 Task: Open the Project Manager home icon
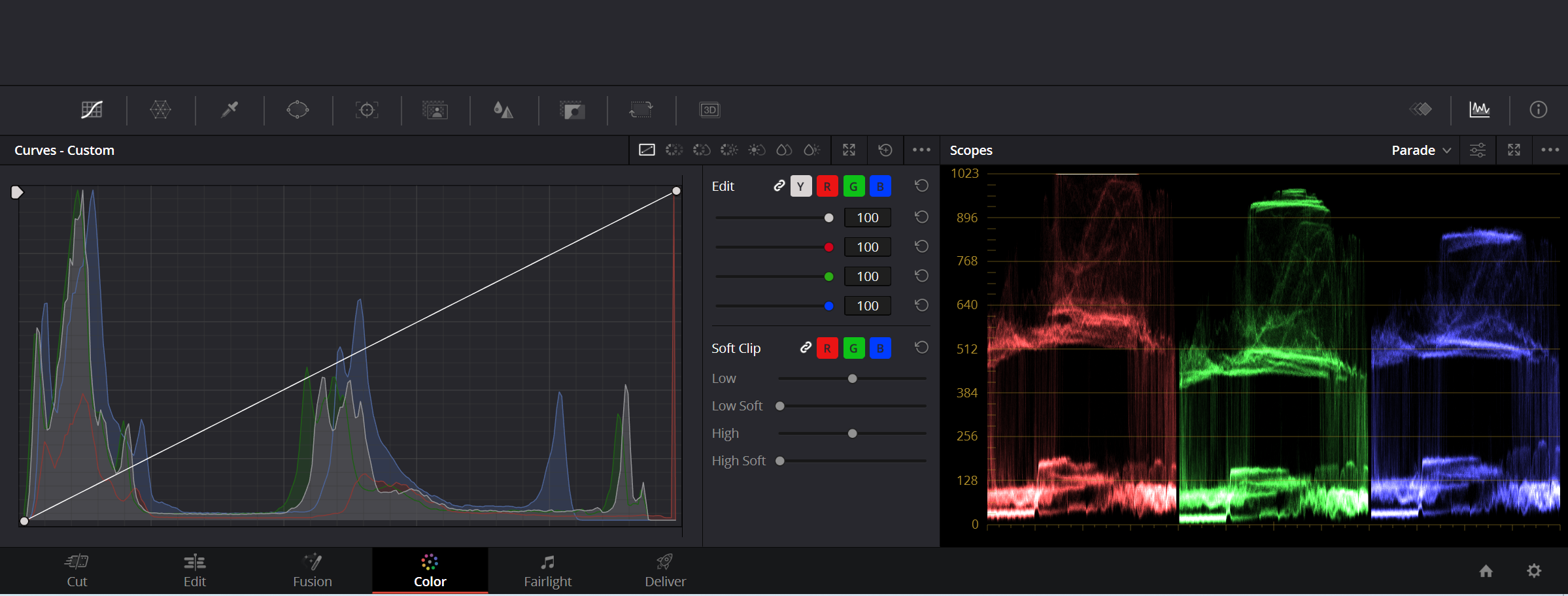(1486, 571)
